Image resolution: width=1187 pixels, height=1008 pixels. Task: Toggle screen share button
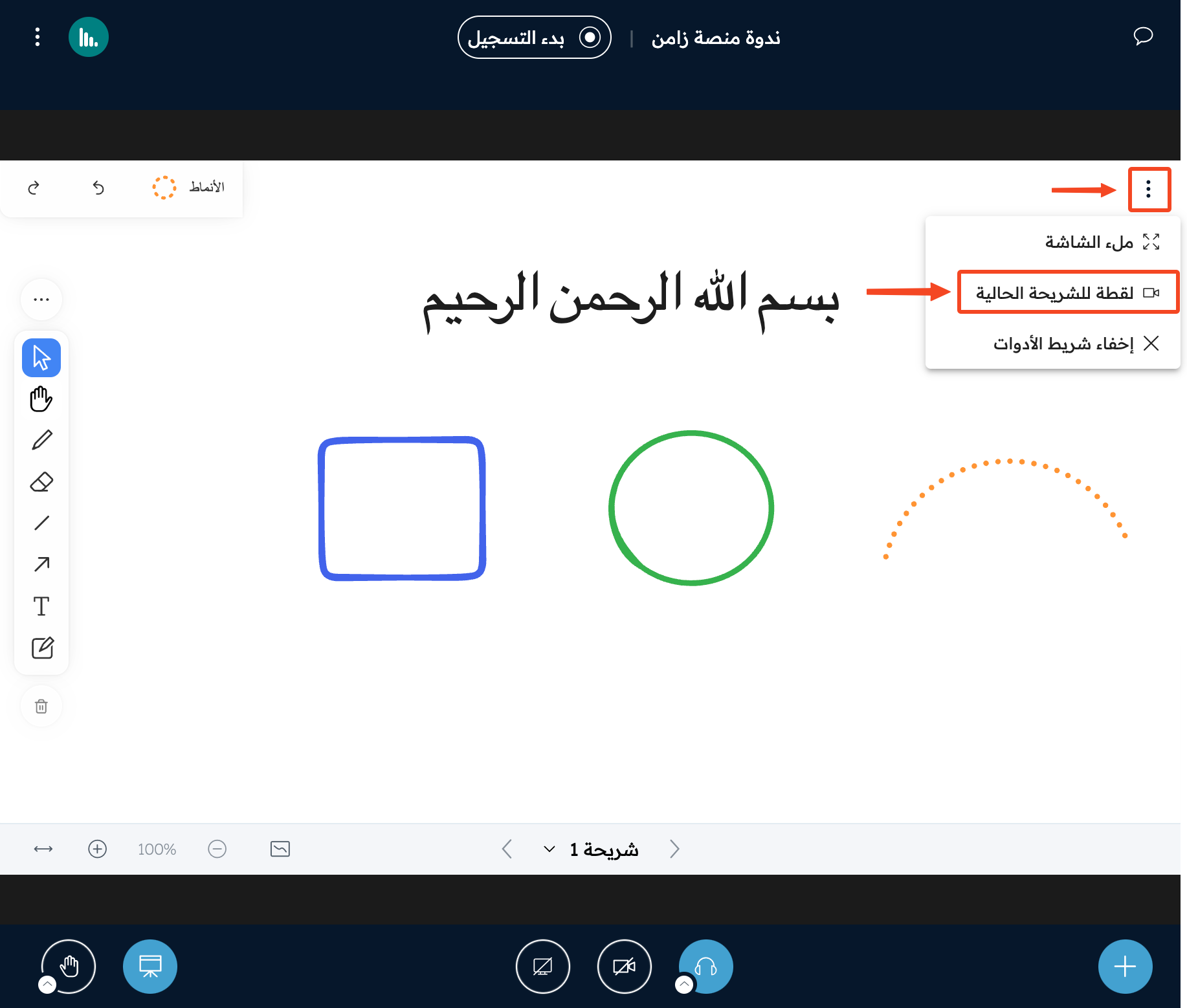(x=543, y=967)
